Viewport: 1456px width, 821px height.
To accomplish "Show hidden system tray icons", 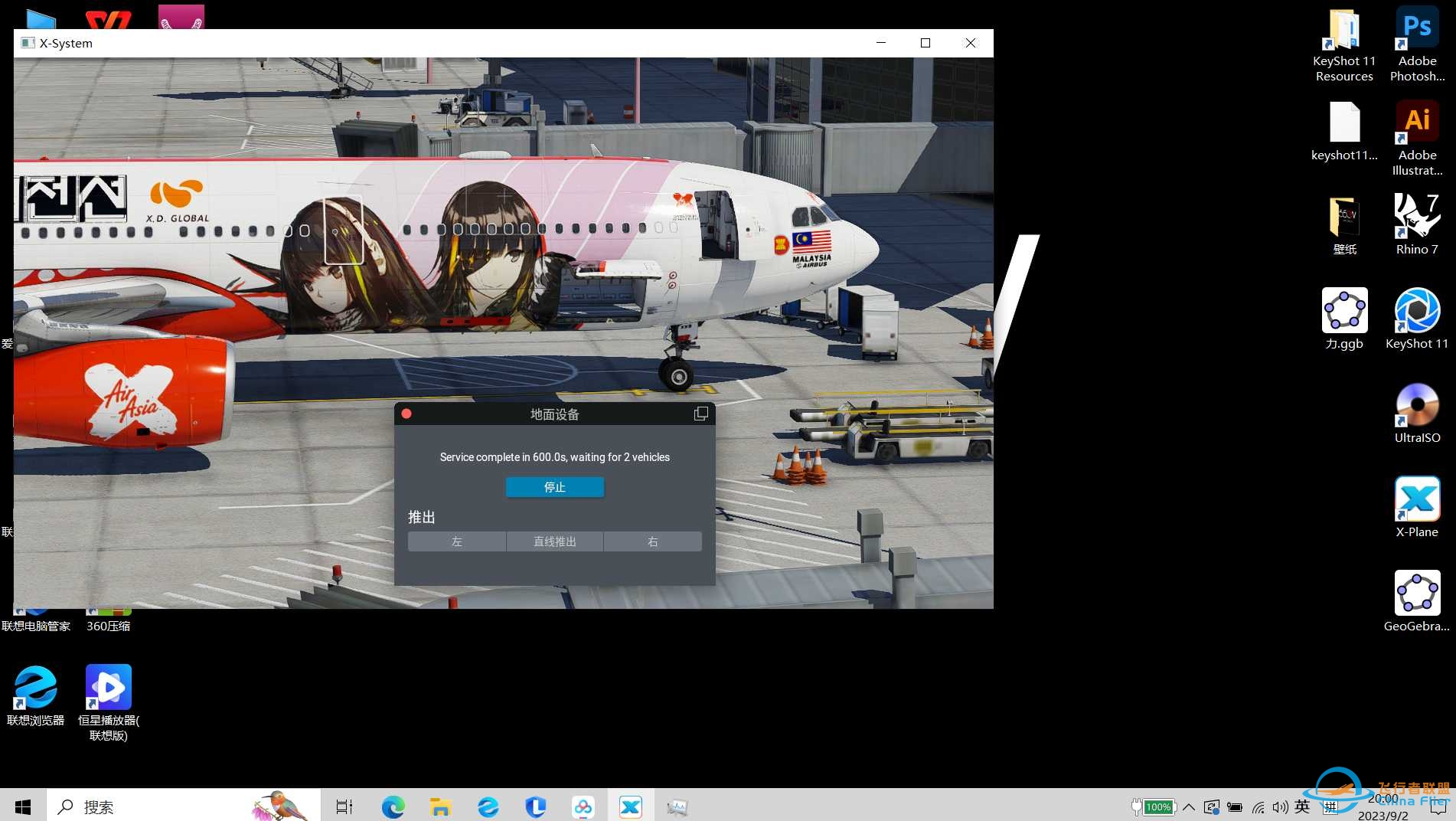I will pyautogui.click(x=1189, y=806).
